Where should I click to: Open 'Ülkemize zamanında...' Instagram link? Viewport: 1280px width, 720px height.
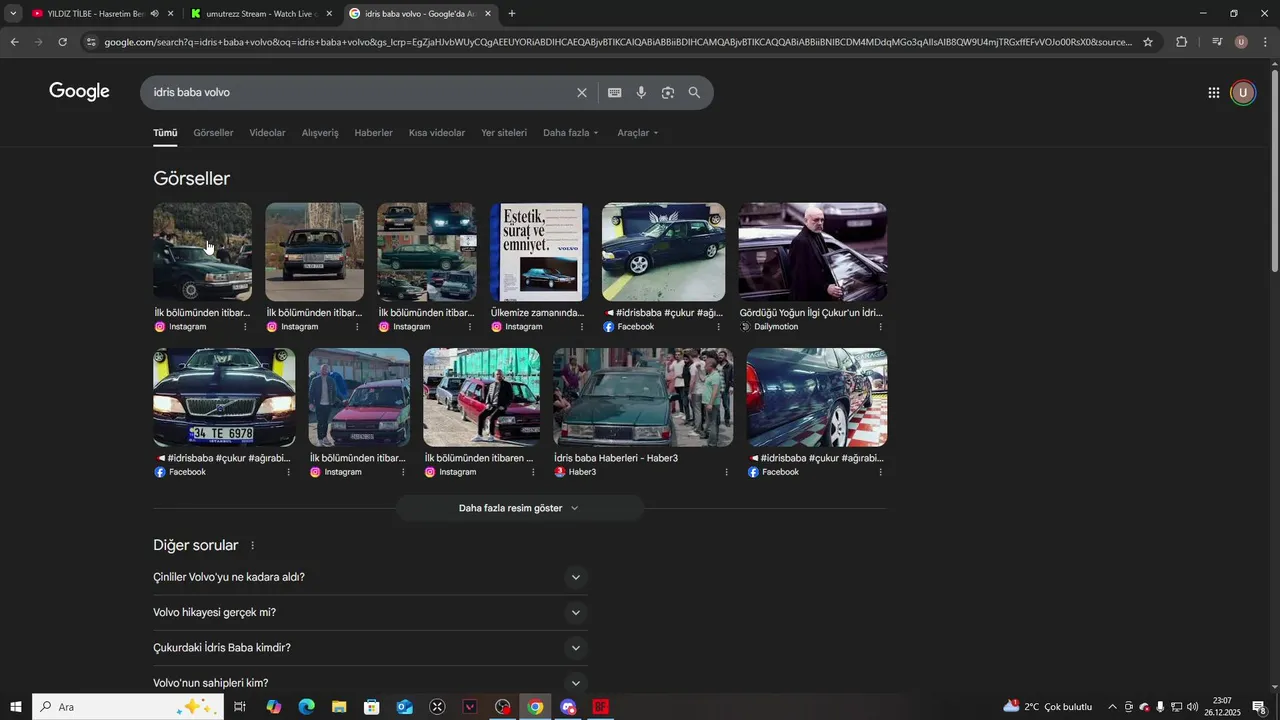pos(537,313)
